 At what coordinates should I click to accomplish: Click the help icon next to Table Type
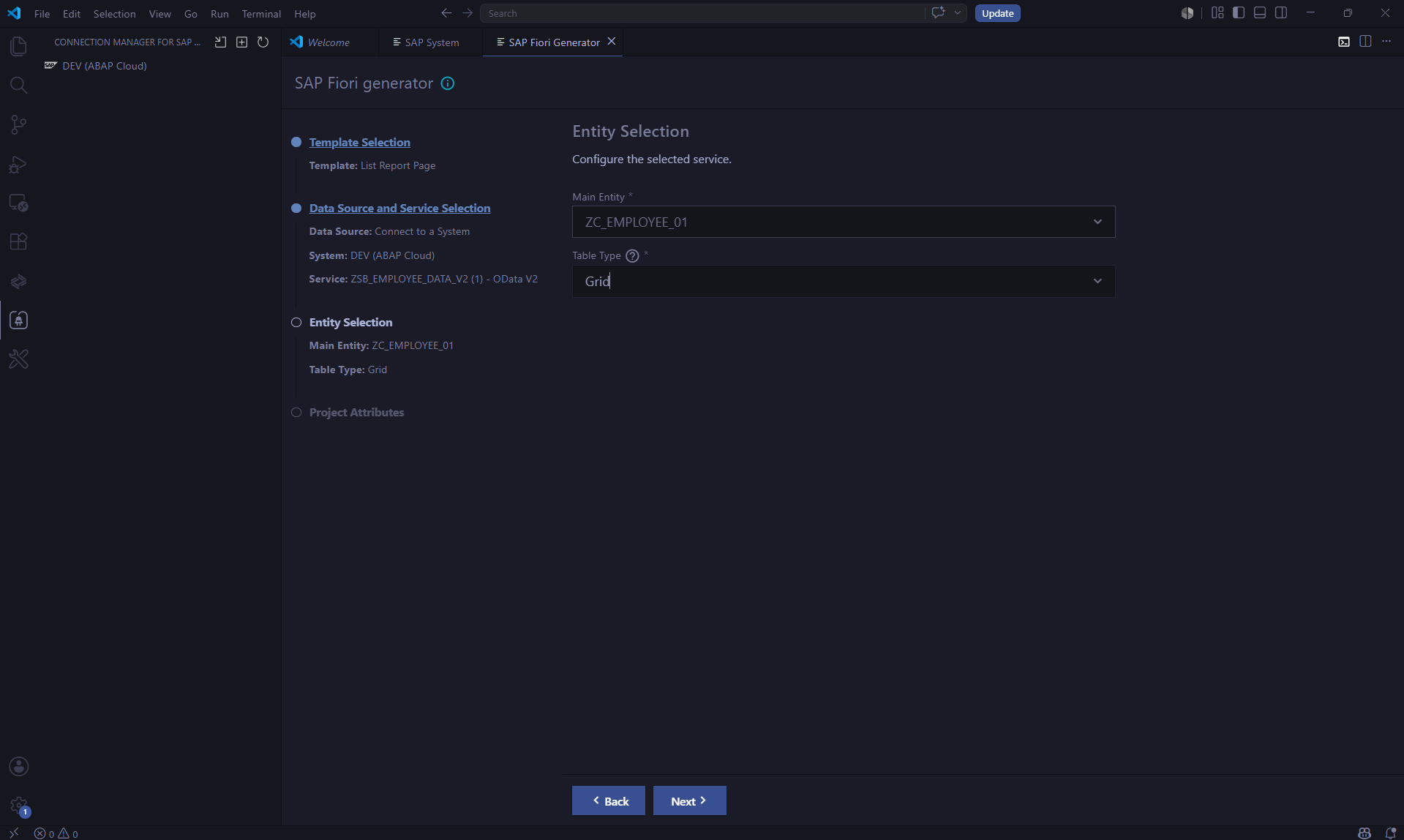pos(632,255)
